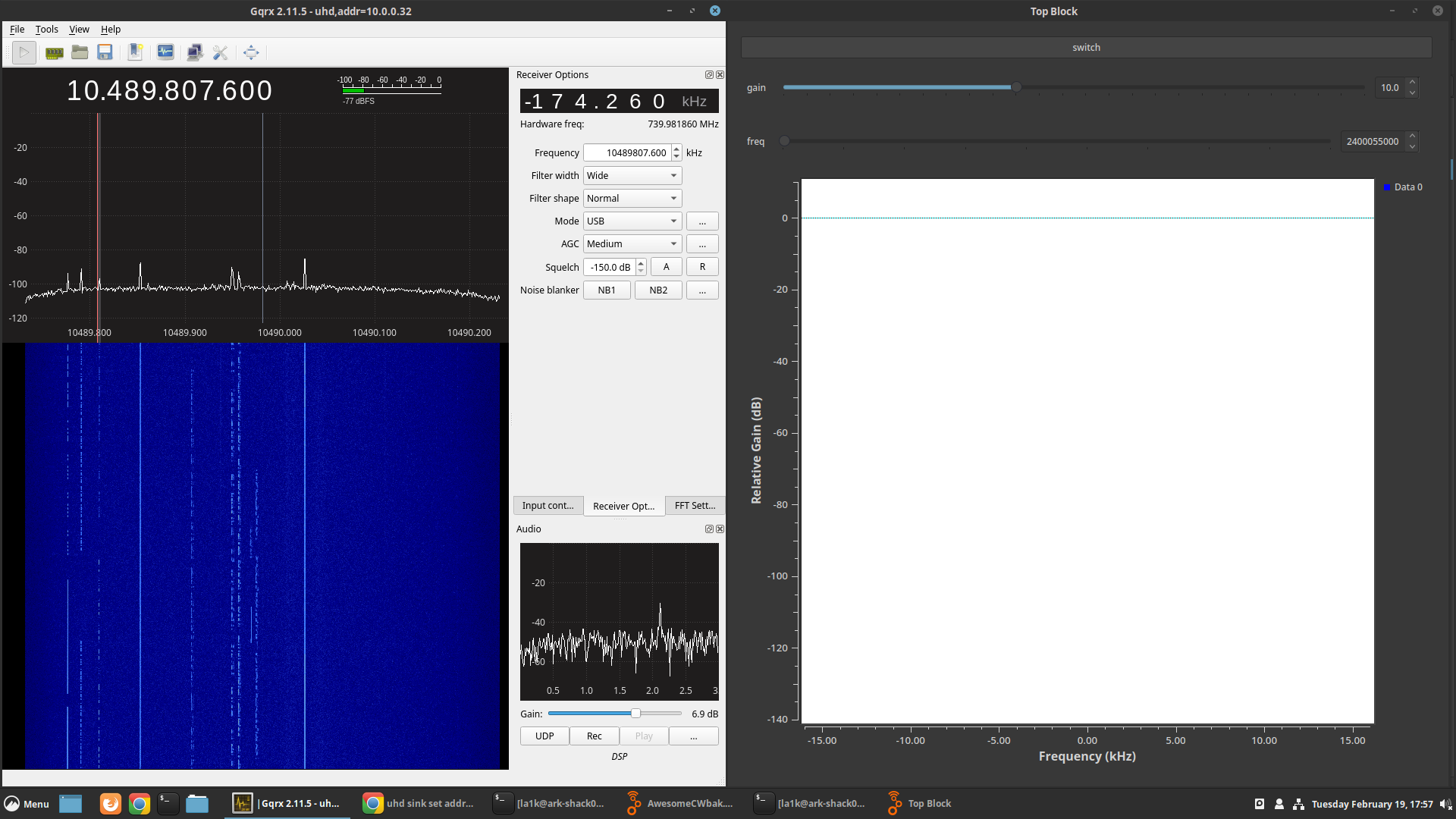Open the AGC Medium dropdown
This screenshot has width=1456, height=819.
(632, 244)
